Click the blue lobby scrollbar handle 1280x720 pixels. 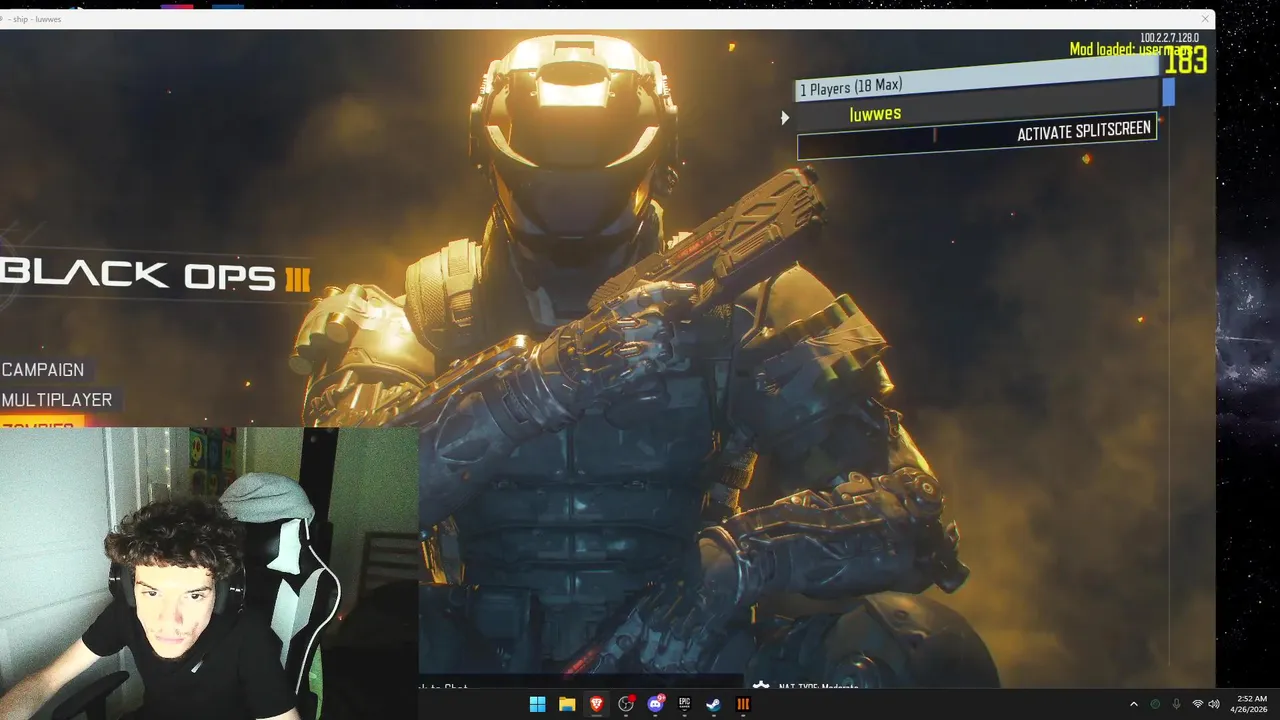[1168, 92]
